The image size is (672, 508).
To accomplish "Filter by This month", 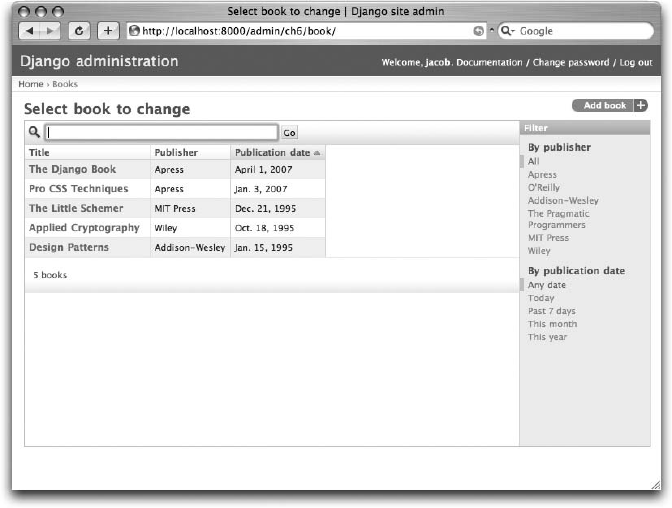I will [x=552, y=324].
